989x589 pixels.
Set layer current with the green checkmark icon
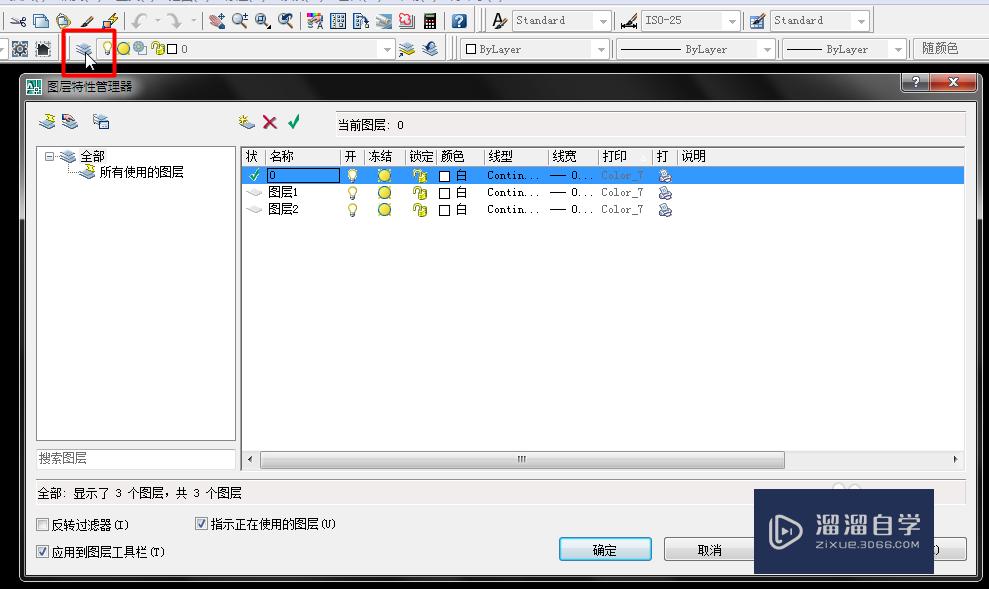tap(294, 122)
